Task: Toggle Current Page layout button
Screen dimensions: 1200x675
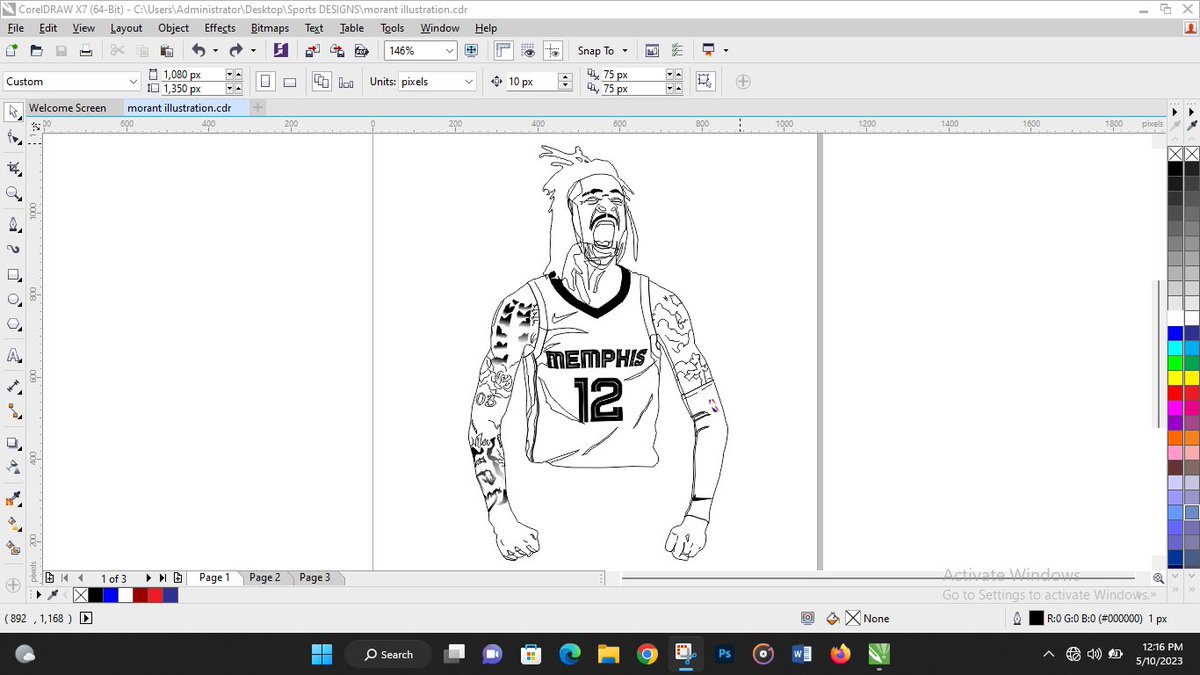Action: tap(346, 82)
